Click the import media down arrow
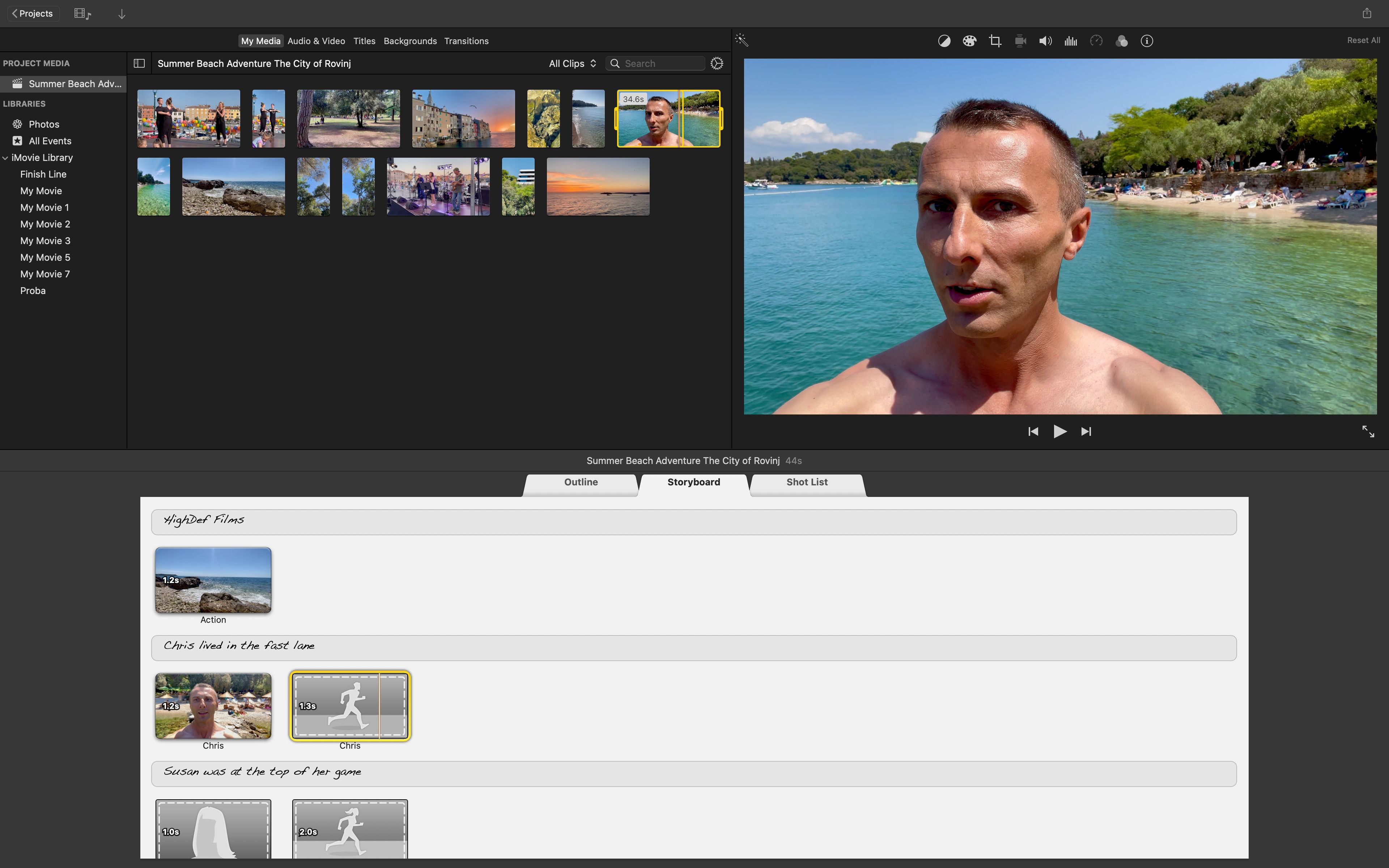1389x868 pixels. click(x=122, y=14)
